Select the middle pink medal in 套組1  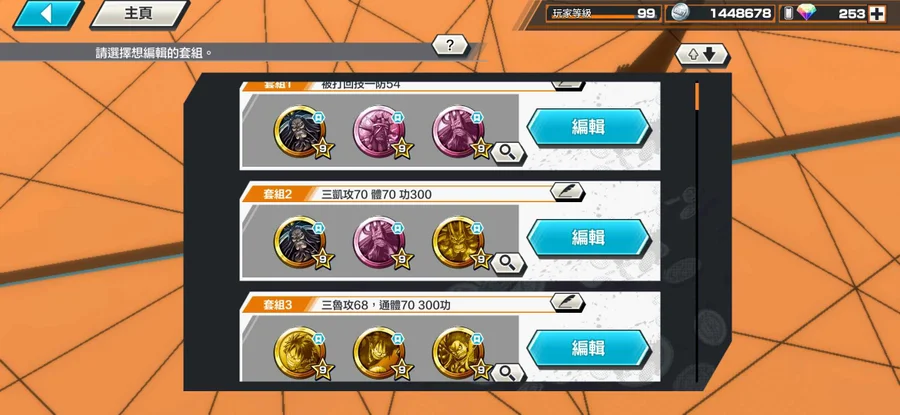379,132
